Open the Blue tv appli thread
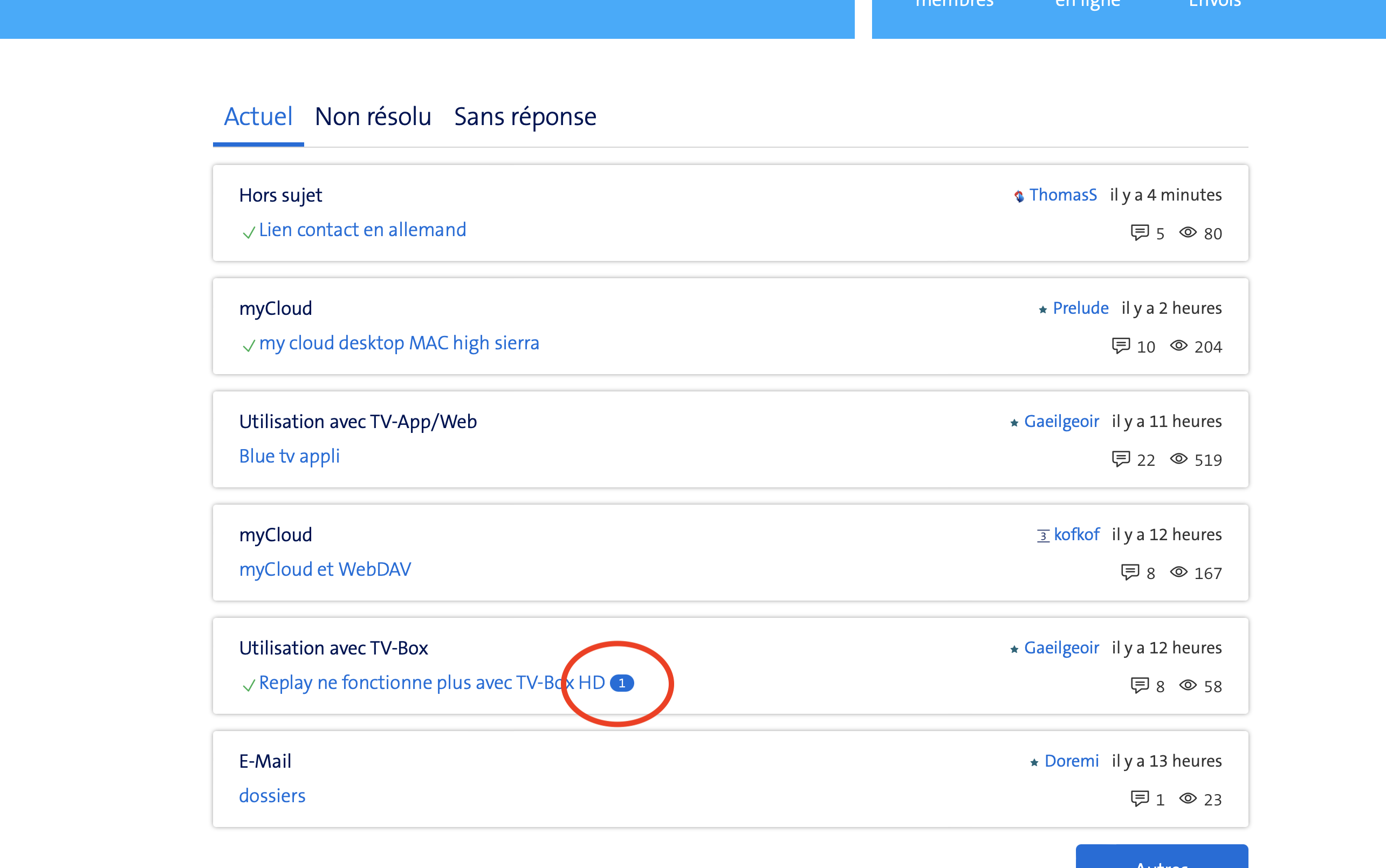This screenshot has width=1386, height=868. [x=290, y=456]
